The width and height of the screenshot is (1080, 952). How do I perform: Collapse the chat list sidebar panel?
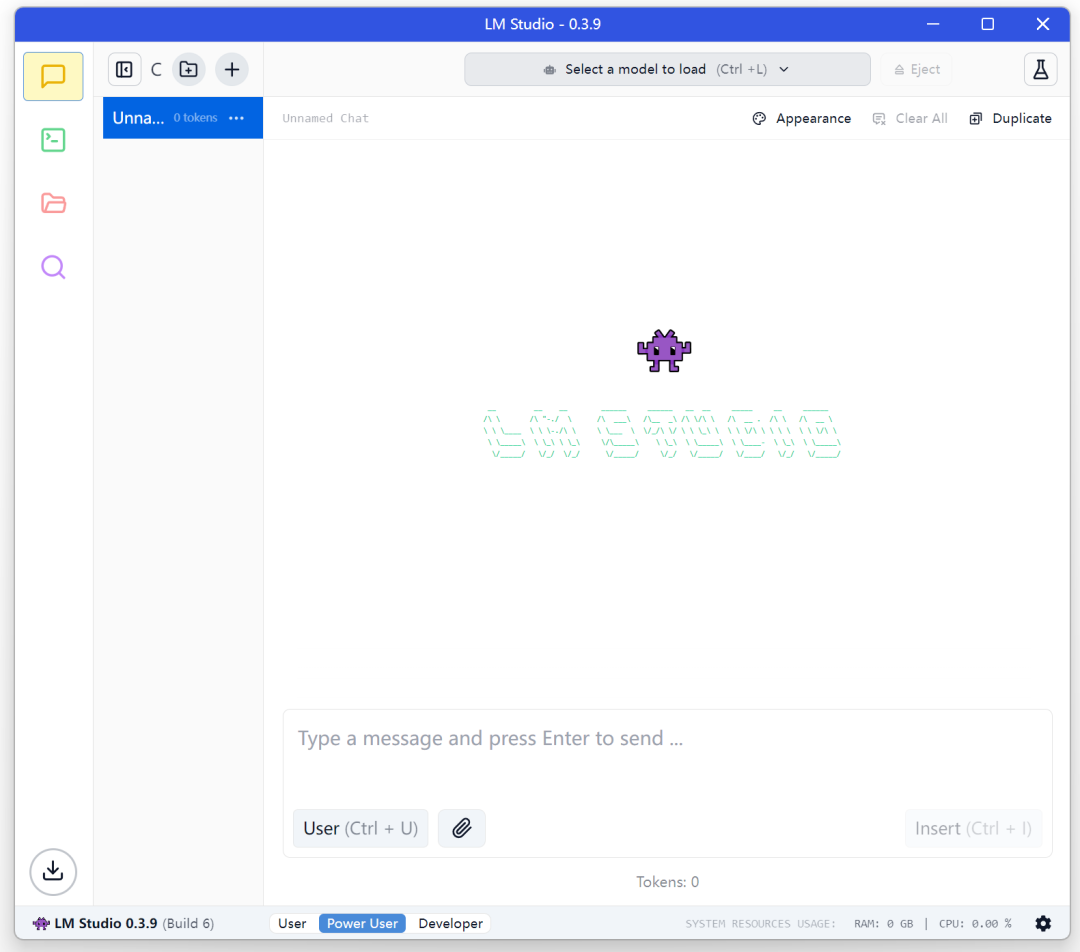[x=125, y=70]
